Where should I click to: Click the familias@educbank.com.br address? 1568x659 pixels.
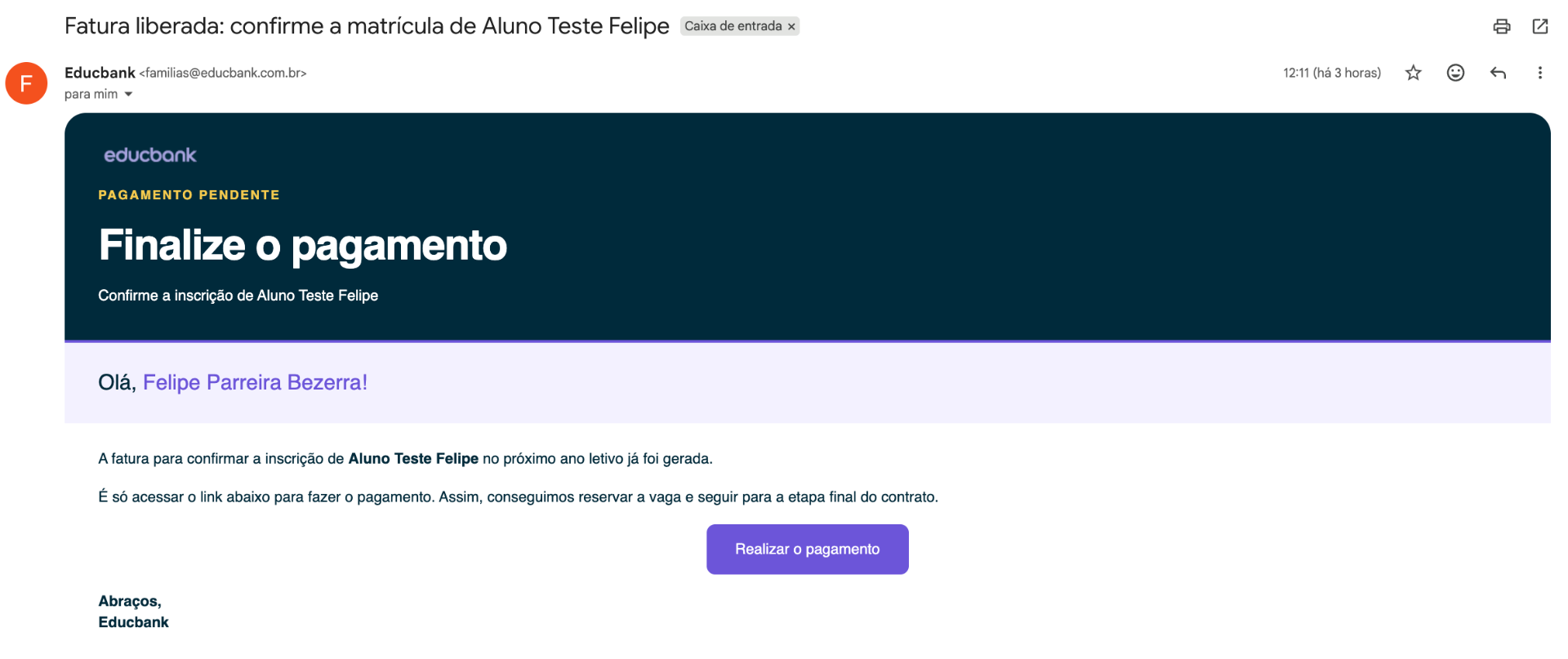pyautogui.click(x=223, y=73)
